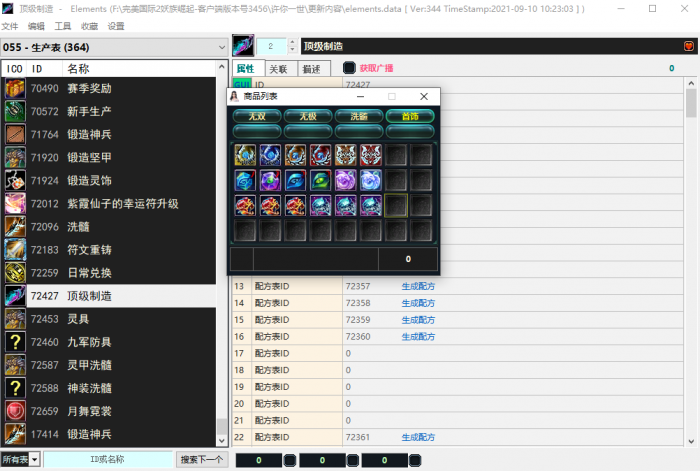Select the 72587 灵甲洗髓 list row
700x471 pixels.
110,365
